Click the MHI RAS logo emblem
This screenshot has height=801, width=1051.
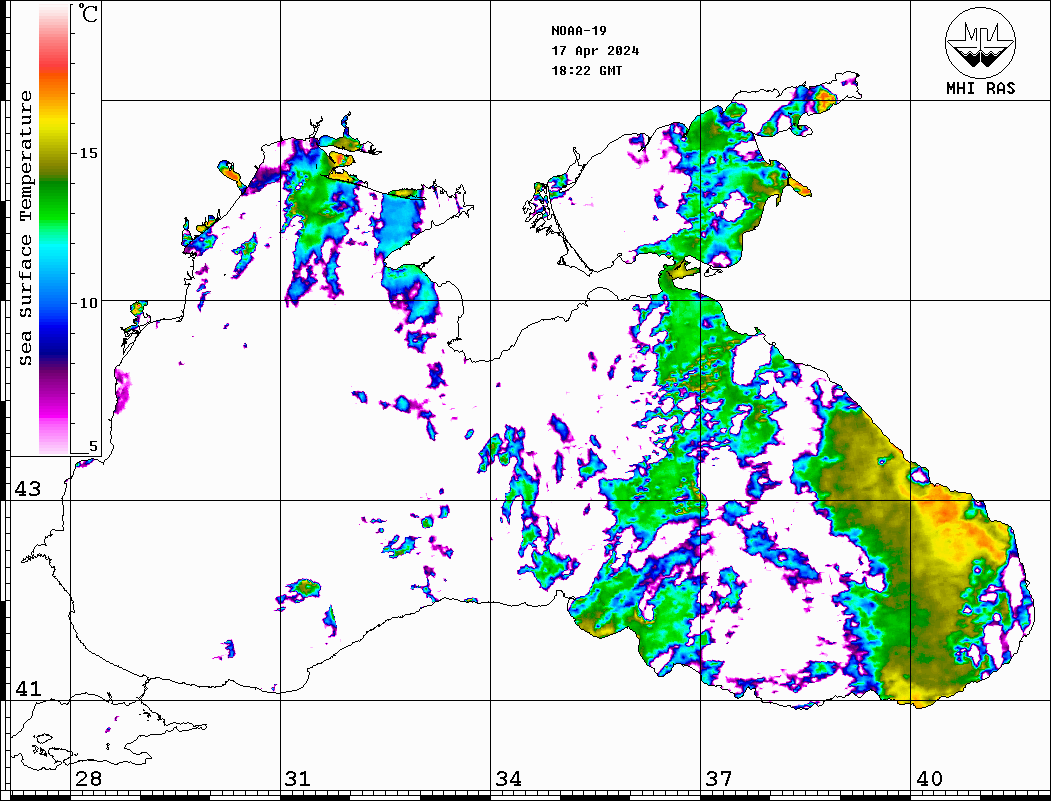click(980, 42)
